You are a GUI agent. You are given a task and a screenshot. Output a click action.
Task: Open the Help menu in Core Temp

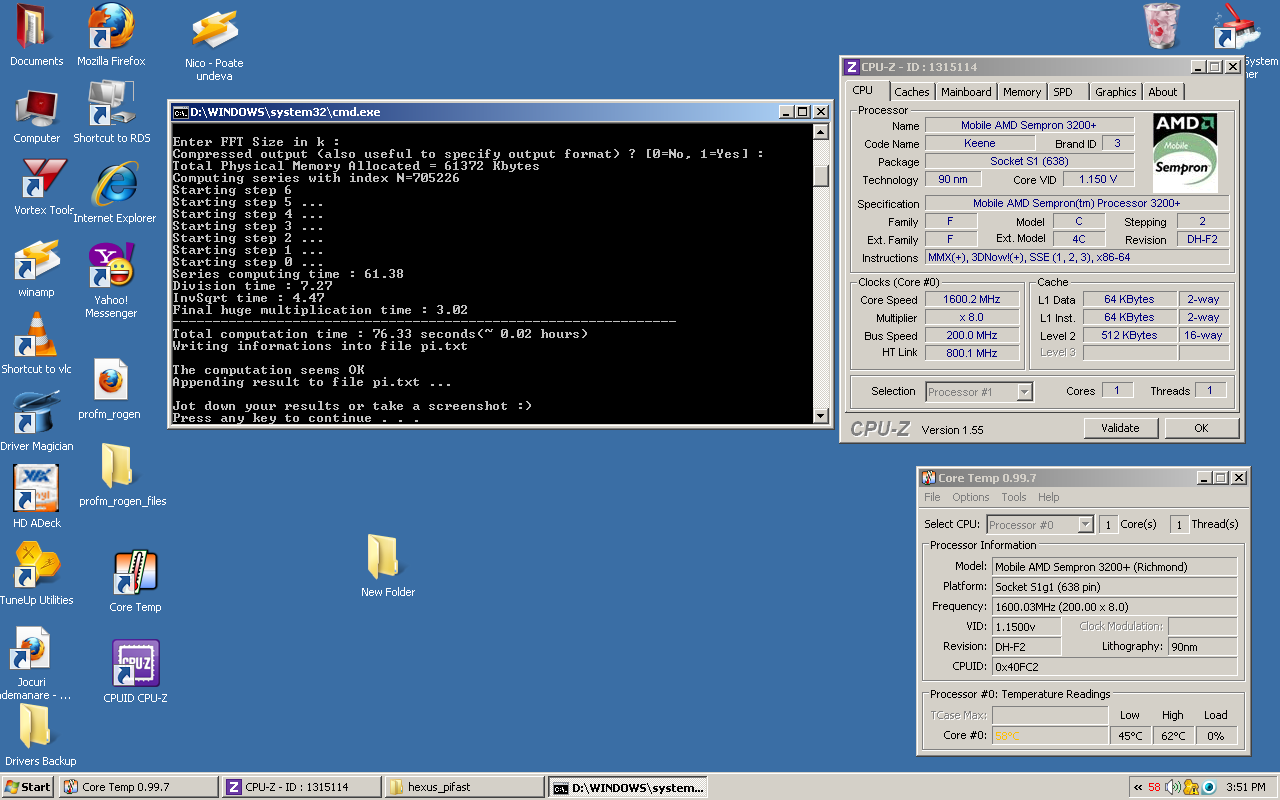1048,497
